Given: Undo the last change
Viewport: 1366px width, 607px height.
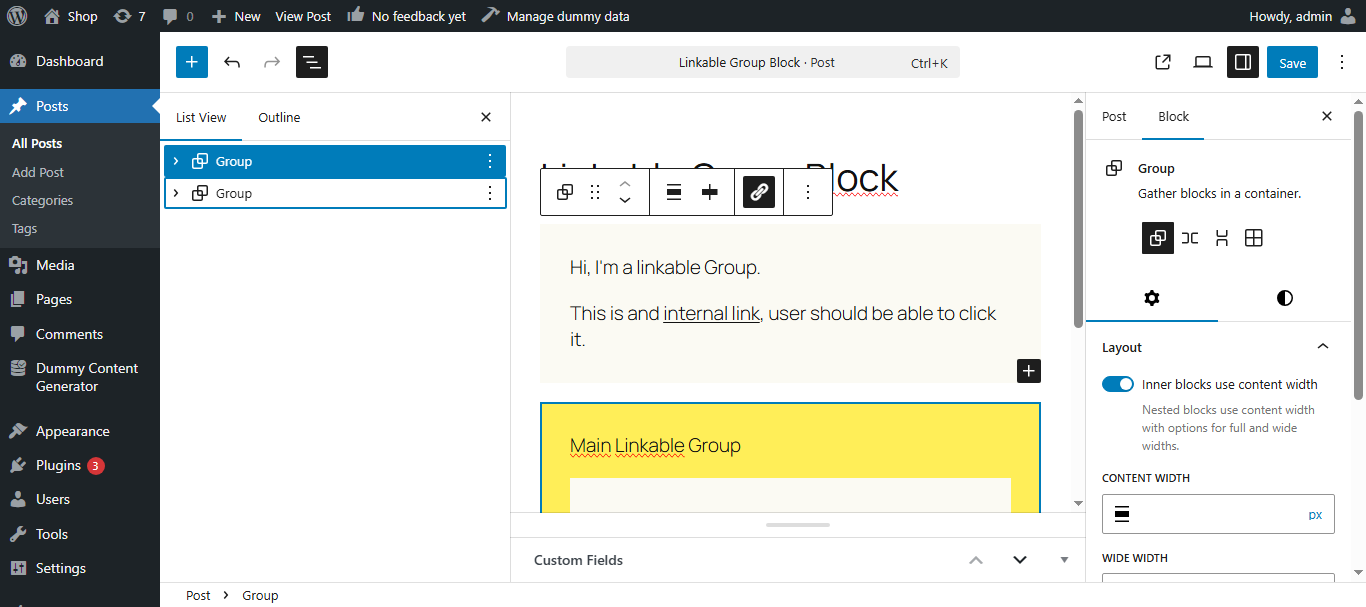Looking at the screenshot, I should (232, 62).
